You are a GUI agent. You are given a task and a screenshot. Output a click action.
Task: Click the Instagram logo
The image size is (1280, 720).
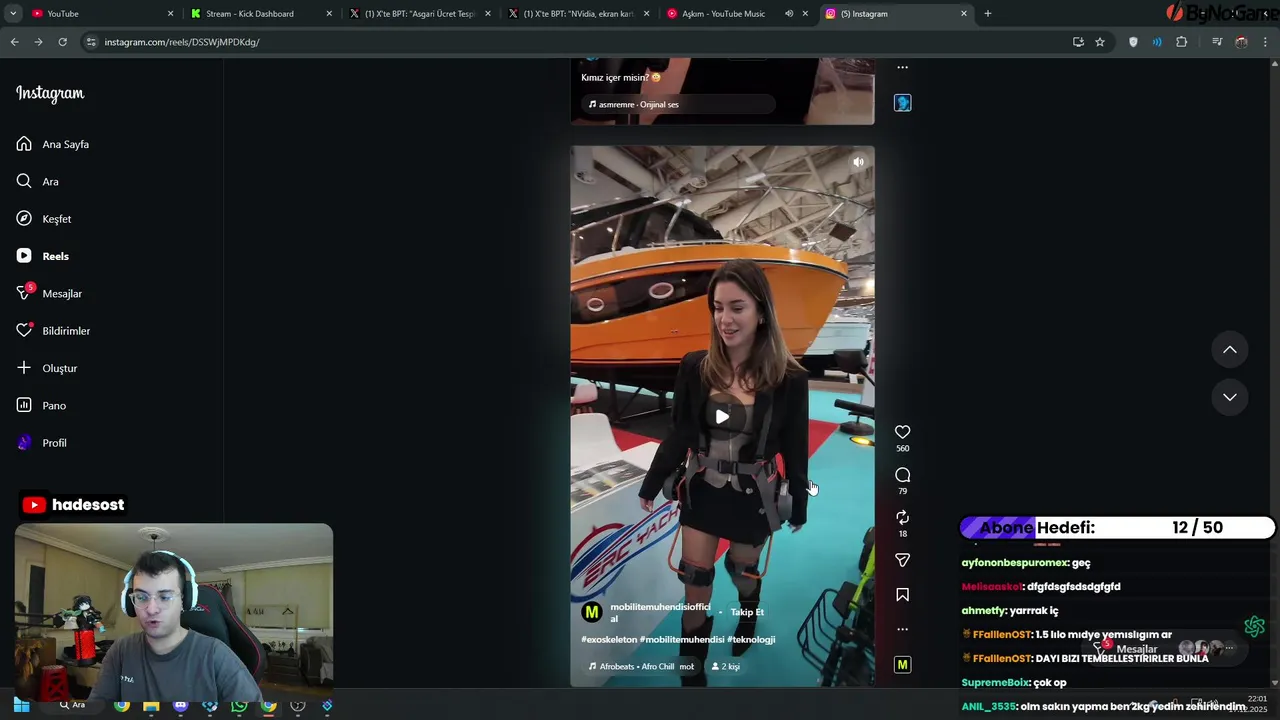tap(50, 94)
